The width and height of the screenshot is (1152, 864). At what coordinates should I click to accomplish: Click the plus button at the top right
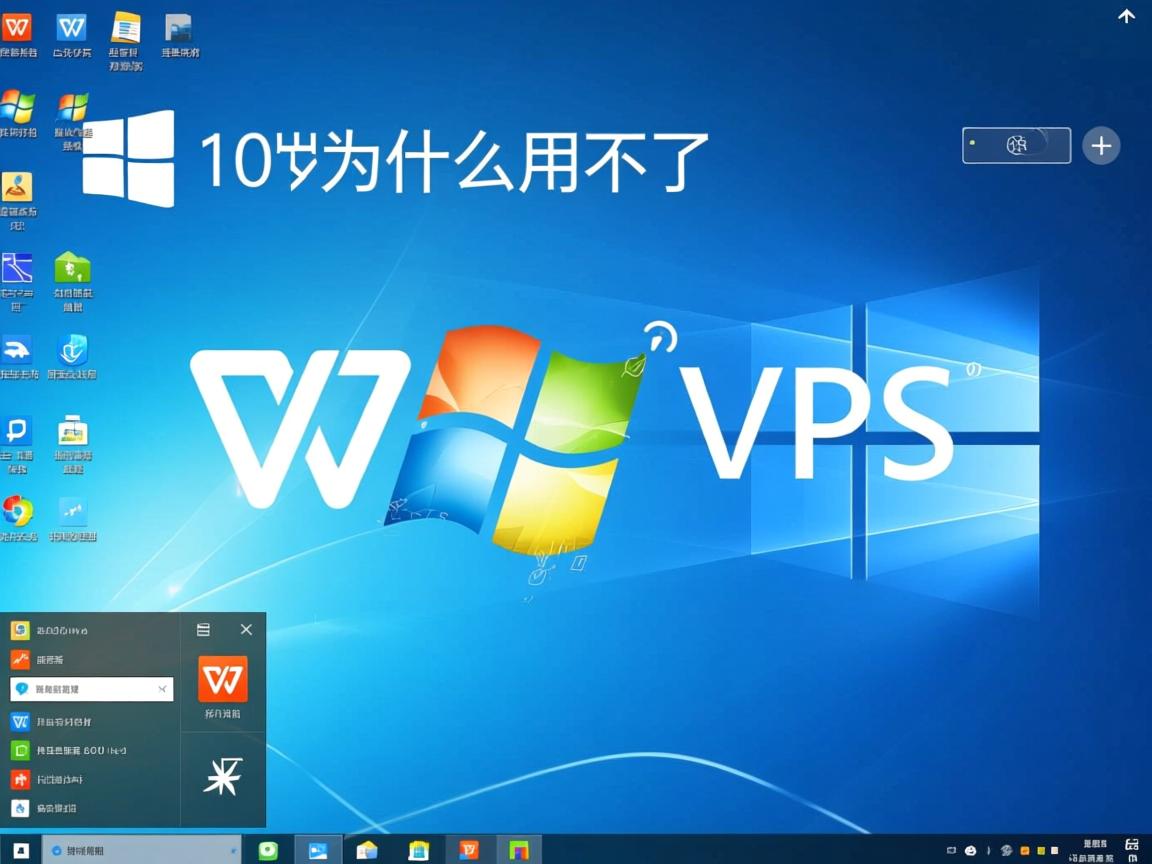[1101, 145]
